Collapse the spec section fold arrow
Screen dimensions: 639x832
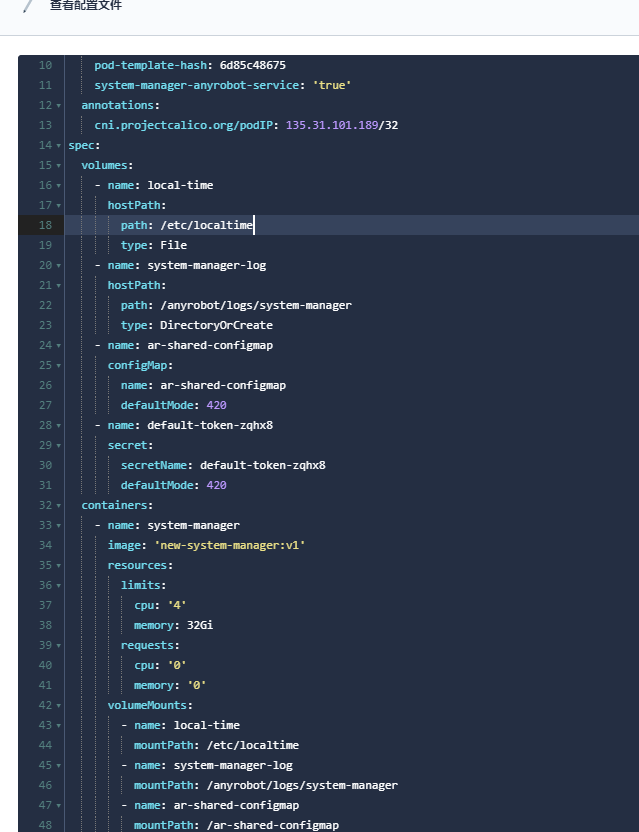coord(59,145)
